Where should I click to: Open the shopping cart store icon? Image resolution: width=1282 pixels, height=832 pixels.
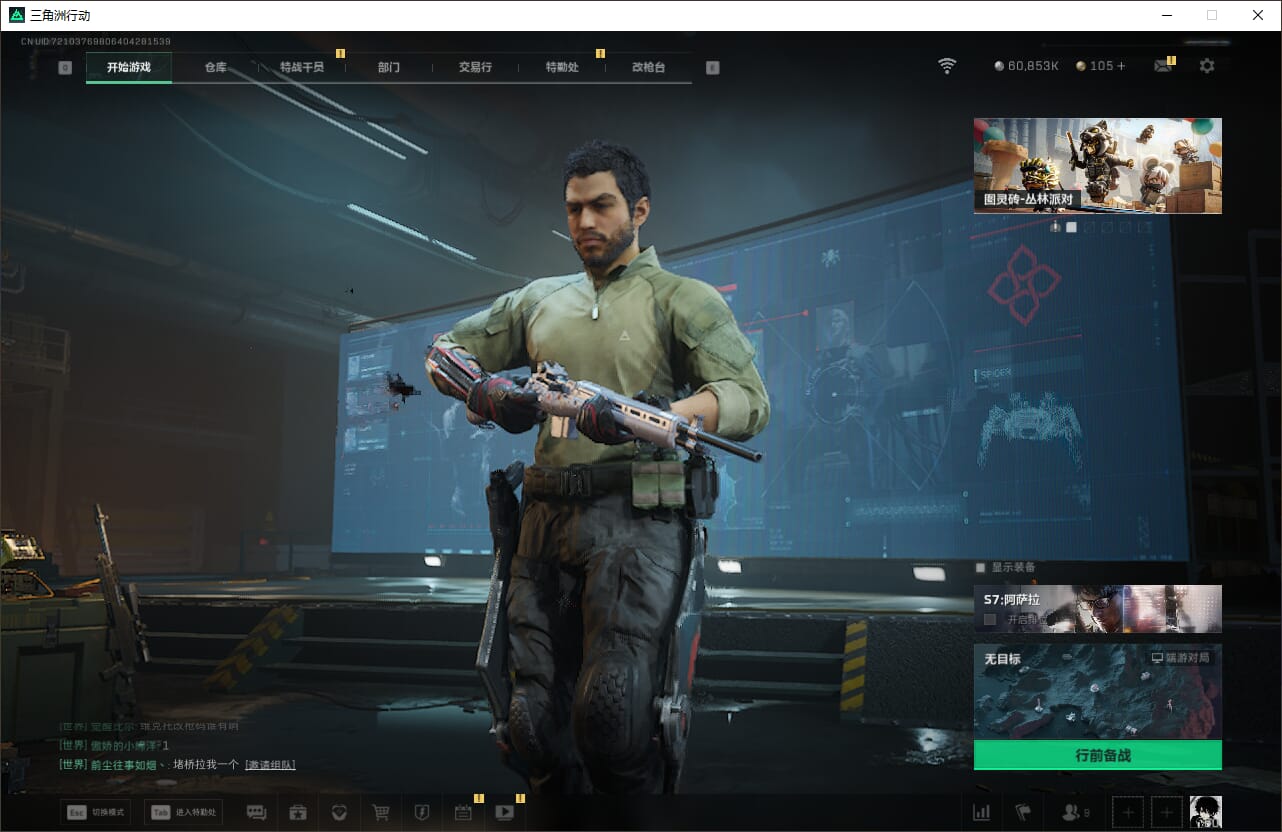click(x=381, y=813)
